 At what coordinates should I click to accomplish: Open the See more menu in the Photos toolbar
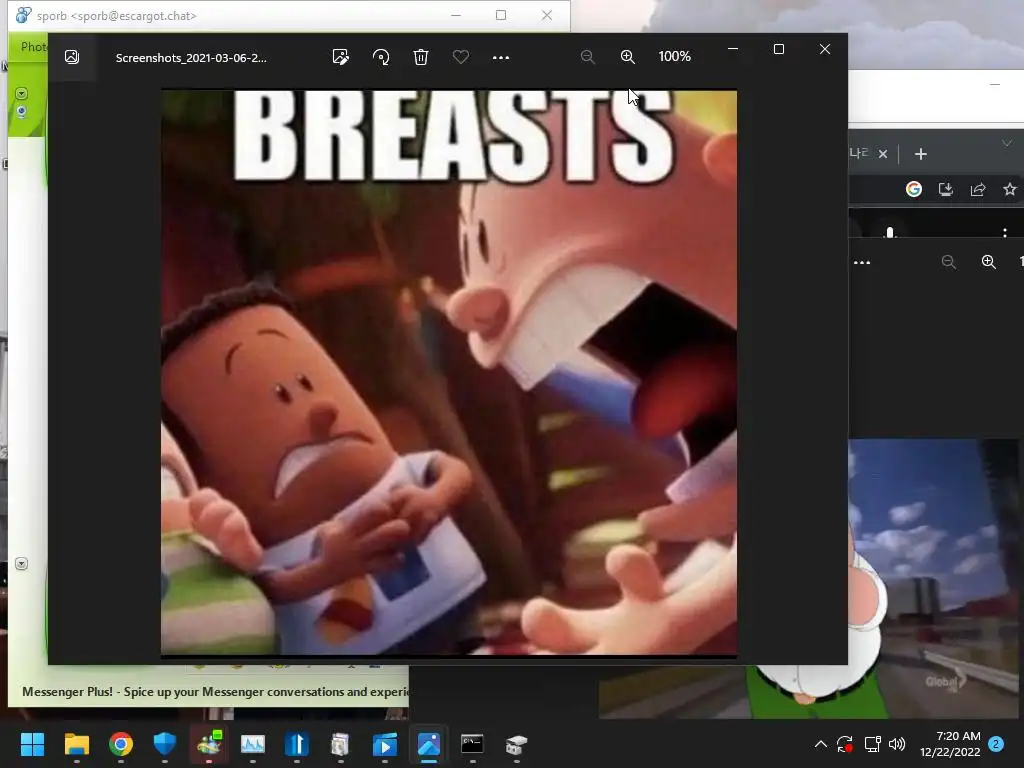[x=500, y=57]
